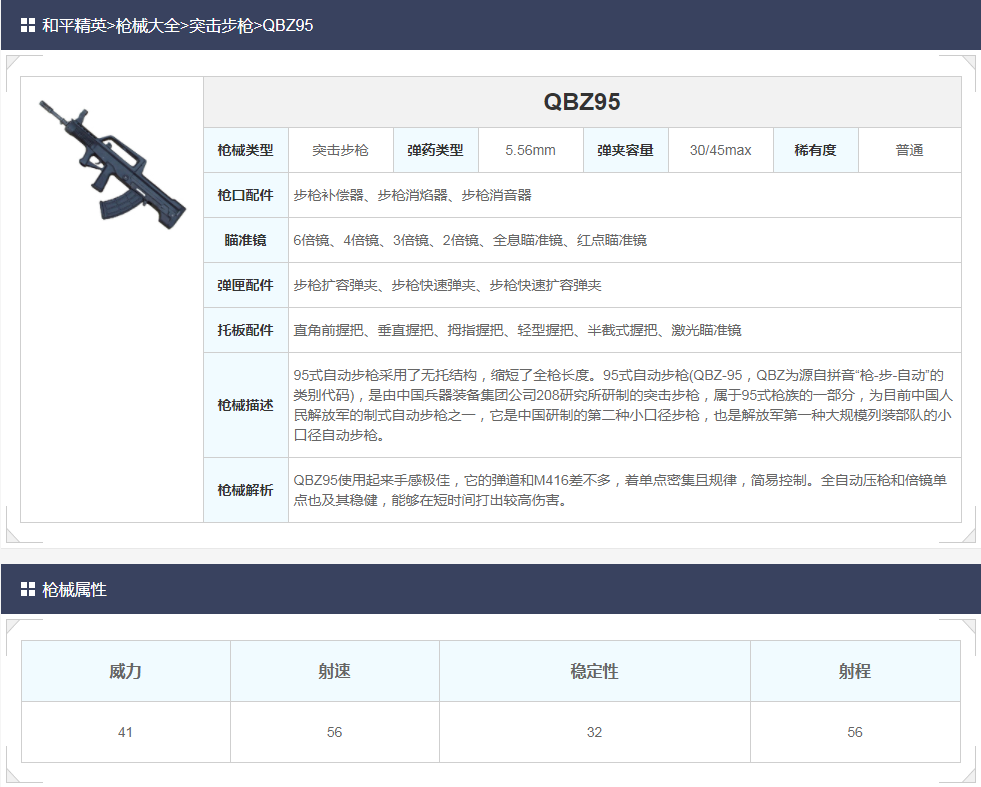Click the 枪械属性 section header text
Viewport: 981px width, 787px height.
(x=74, y=589)
